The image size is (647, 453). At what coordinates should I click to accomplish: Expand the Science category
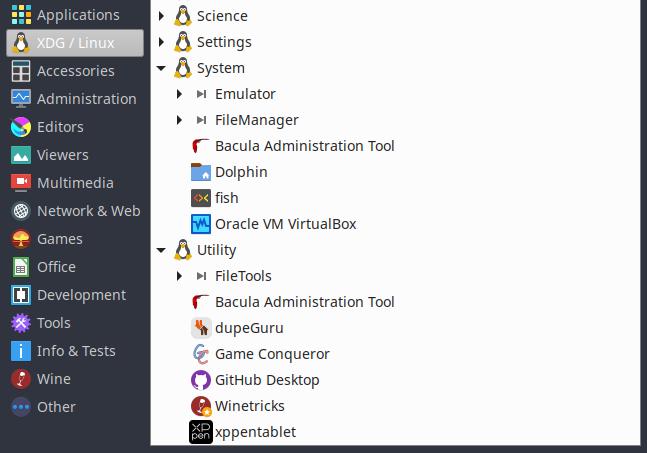(x=162, y=16)
